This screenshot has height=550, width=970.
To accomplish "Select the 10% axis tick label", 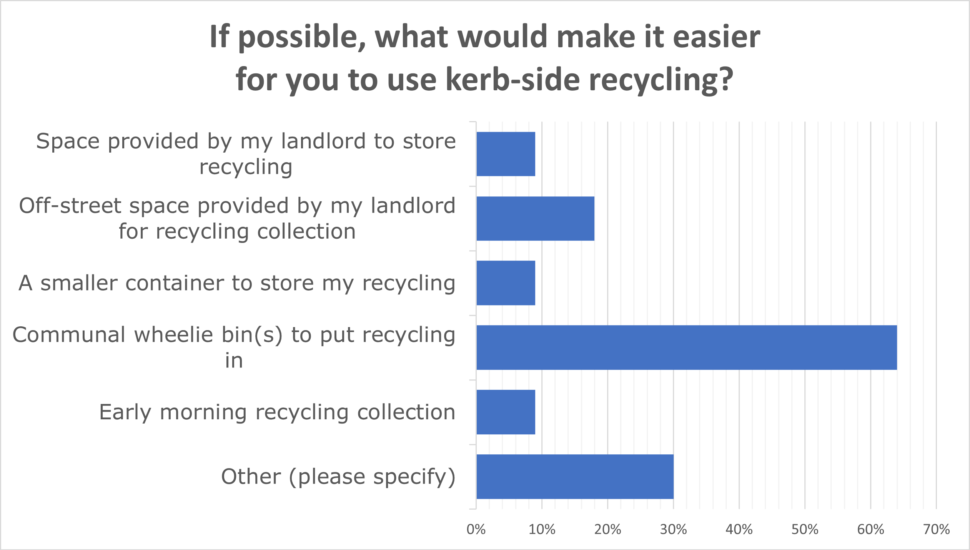I will pyautogui.click(x=542, y=530).
